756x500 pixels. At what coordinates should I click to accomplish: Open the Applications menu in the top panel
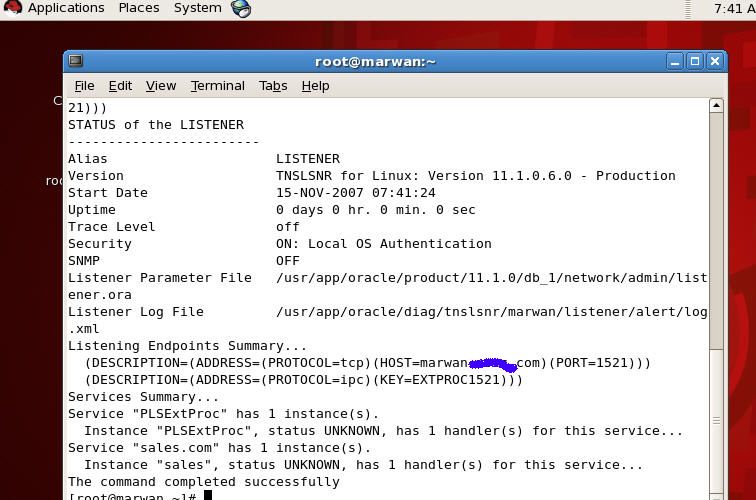(65, 8)
